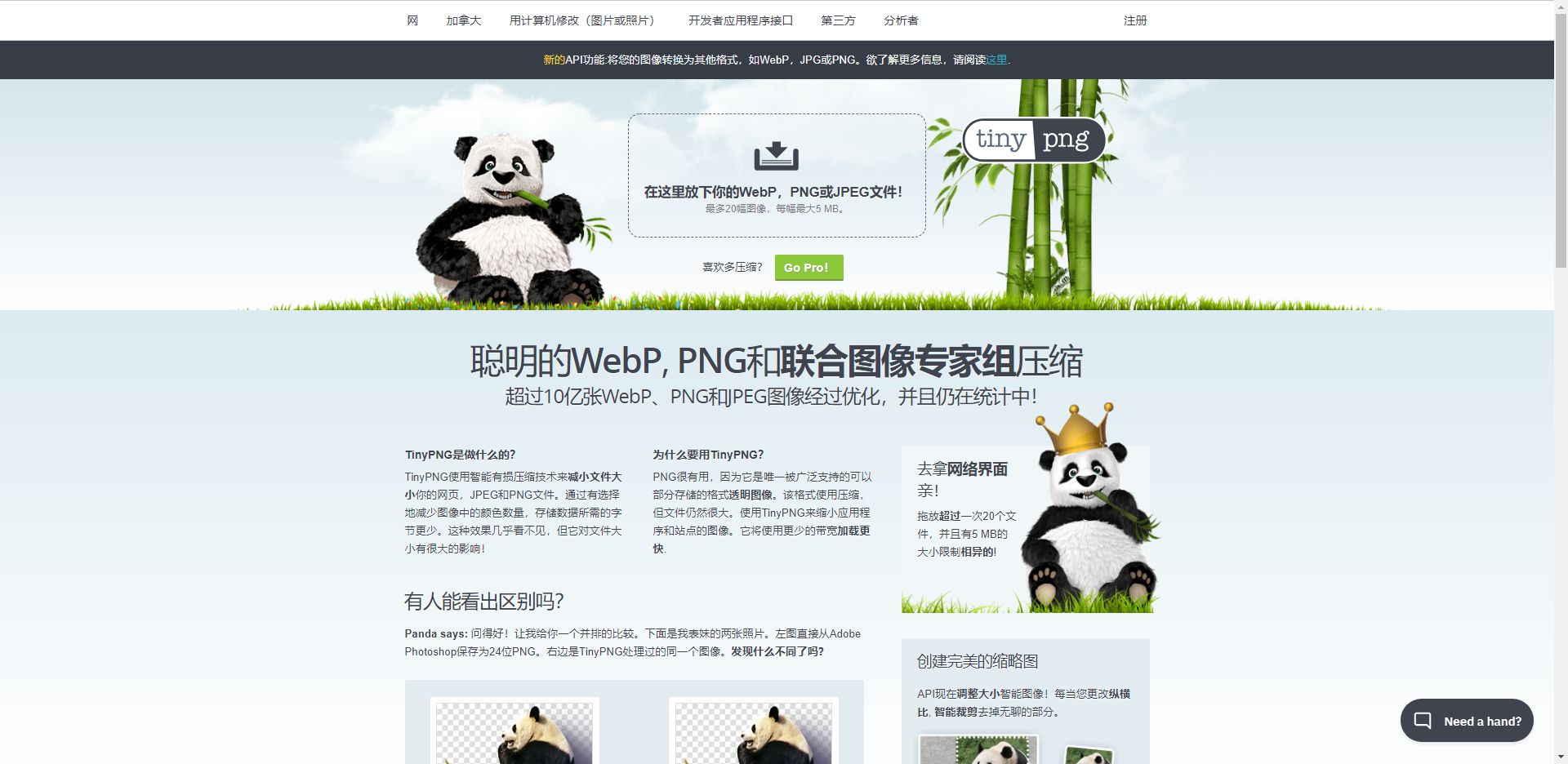
Task: Open the 去拿网络界面亲! promo heading
Action: (x=962, y=479)
